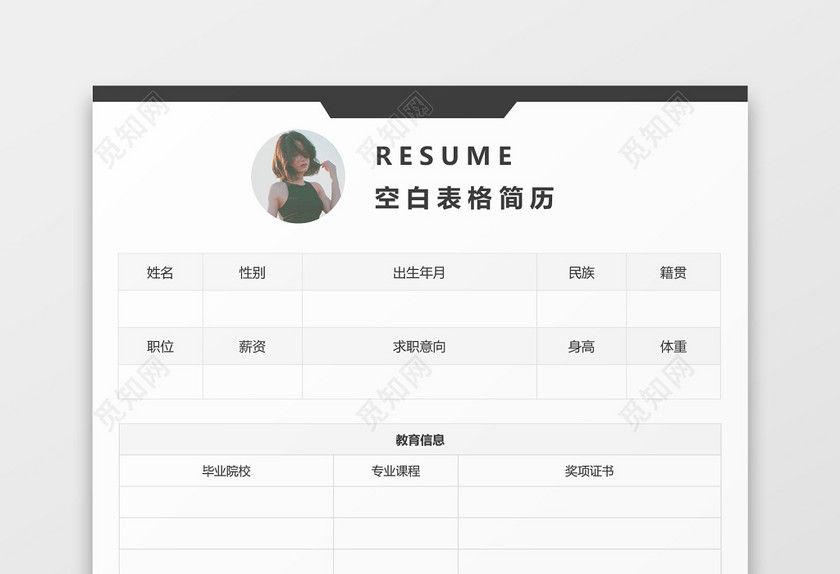Click the 出生年月 header cell
This screenshot has height=574, width=840.
[419, 272]
